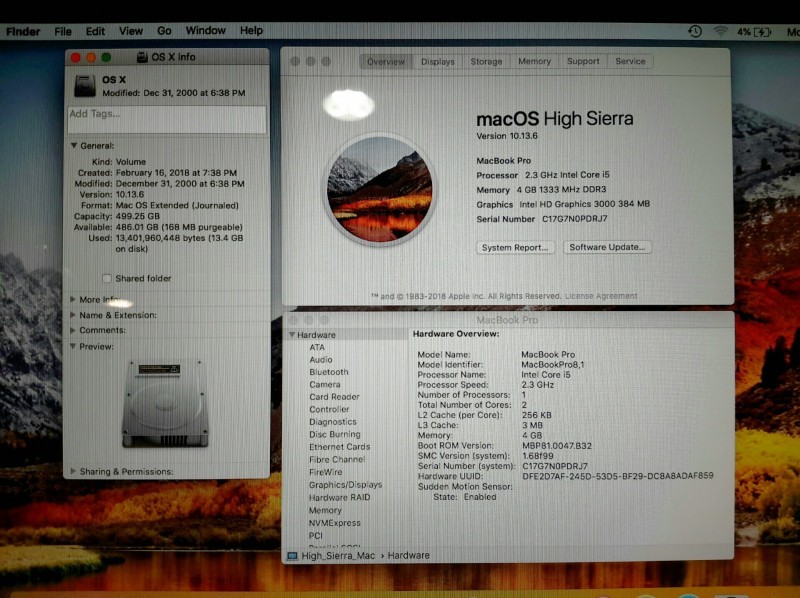Click the Version 10.13.6 text in Overview

(x=507, y=136)
